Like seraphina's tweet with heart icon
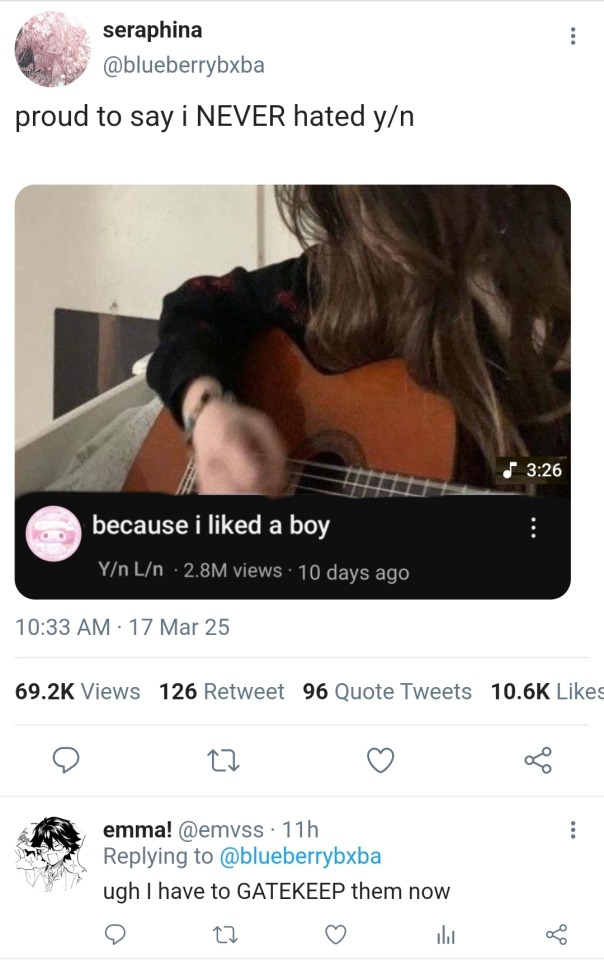This screenshot has height=960, width=604. coord(380,762)
